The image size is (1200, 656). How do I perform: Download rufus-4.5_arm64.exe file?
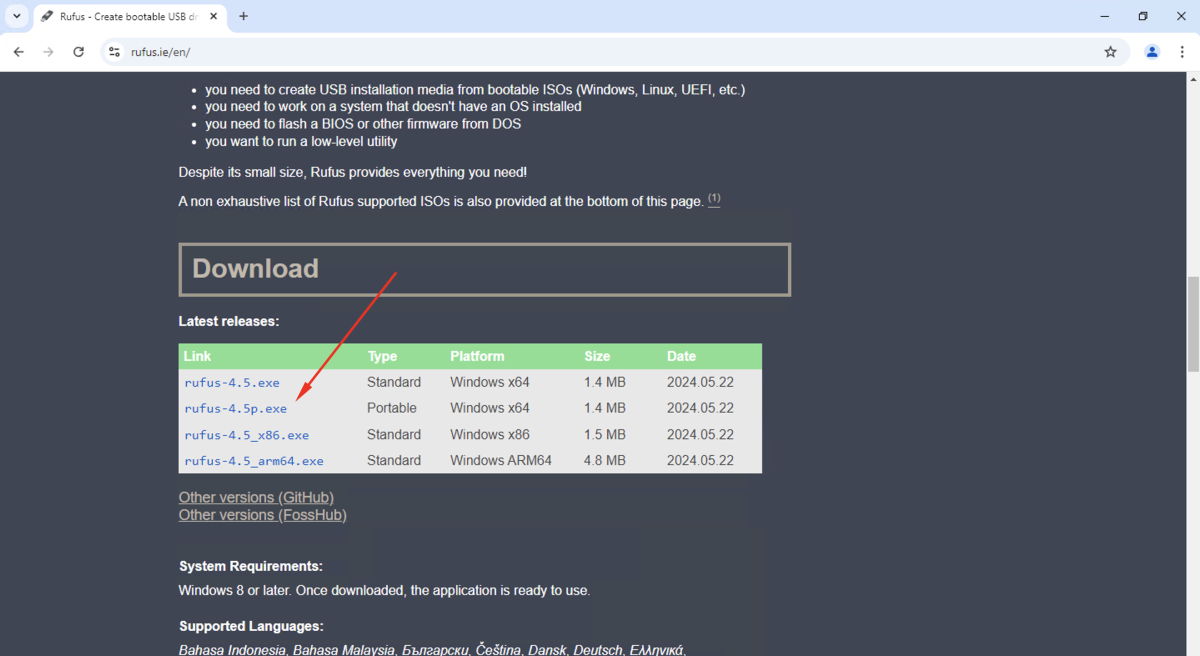point(254,461)
